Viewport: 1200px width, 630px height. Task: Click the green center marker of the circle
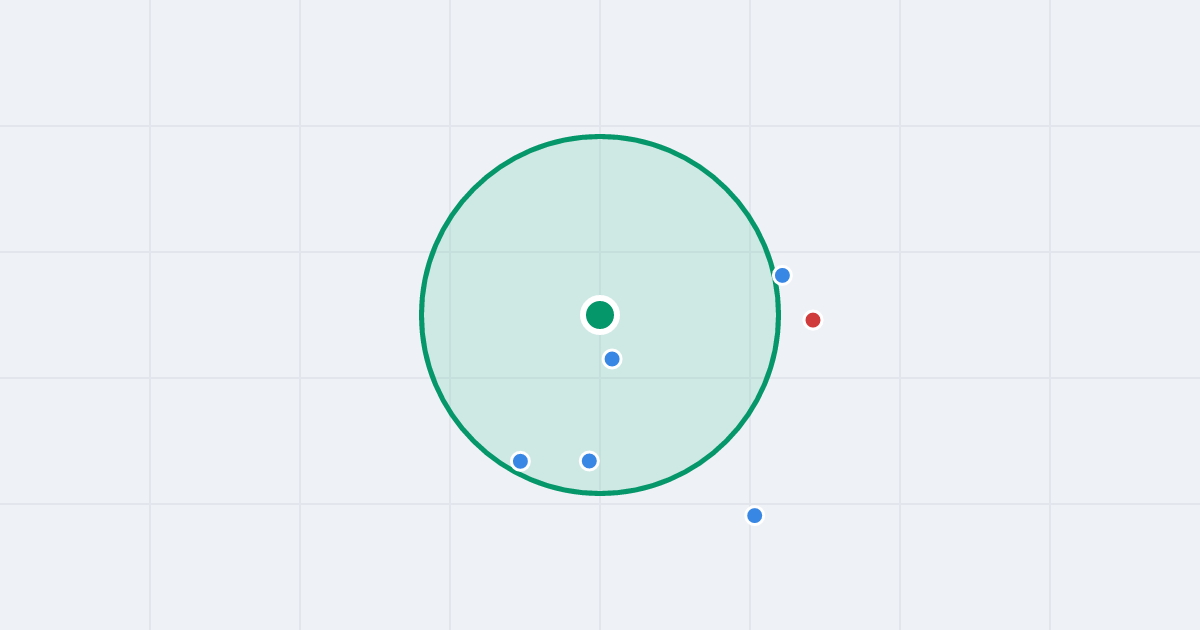pos(600,315)
